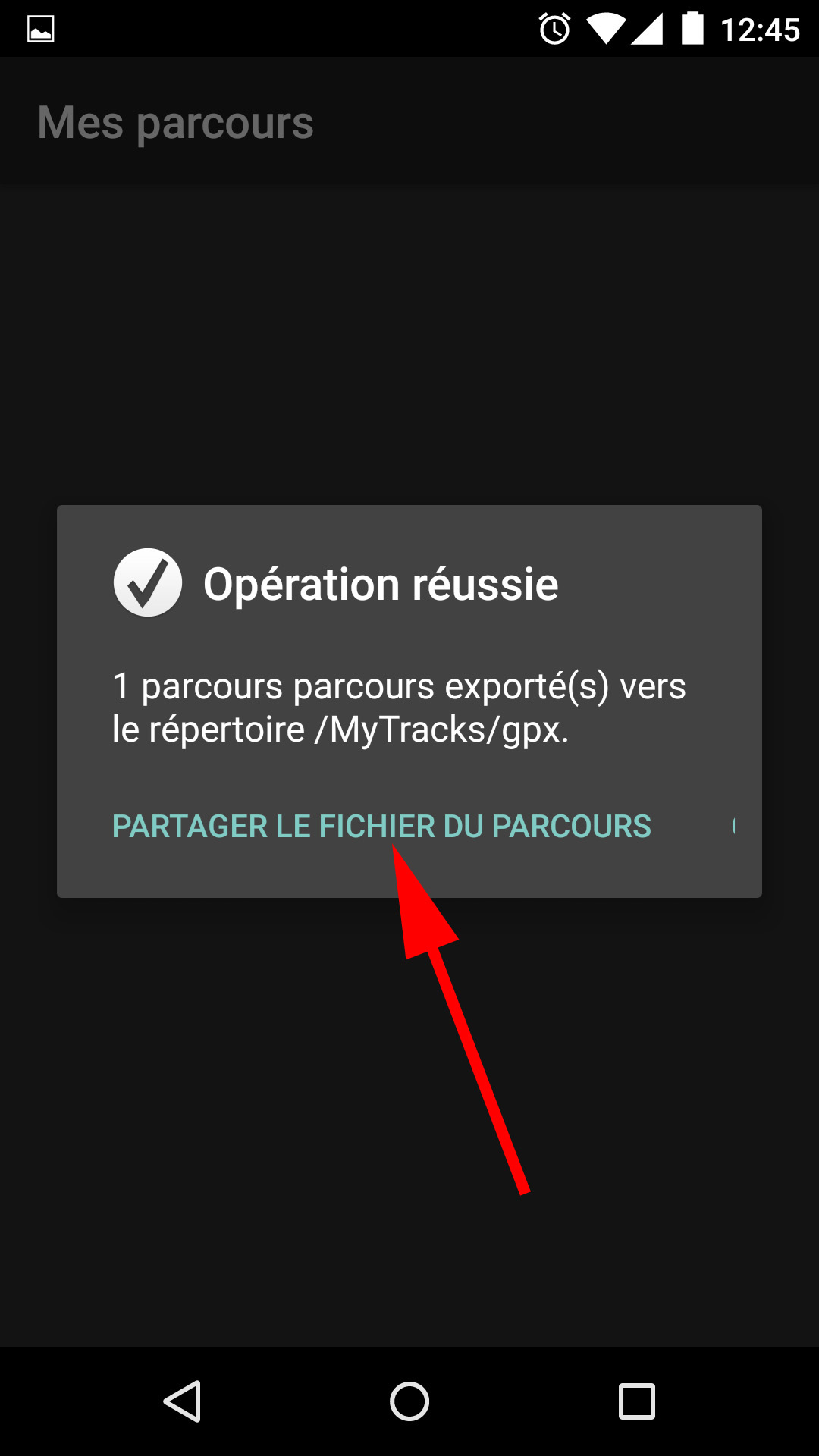
Task: Click the cut-off button at dialog's right edge
Action: [733, 826]
